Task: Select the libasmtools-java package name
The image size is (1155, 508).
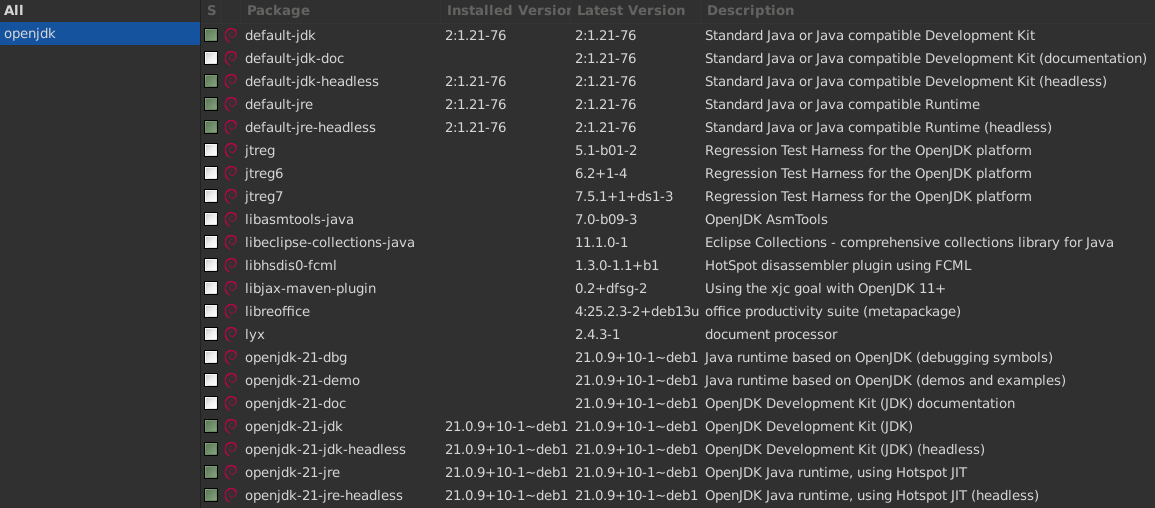Action: pos(299,219)
